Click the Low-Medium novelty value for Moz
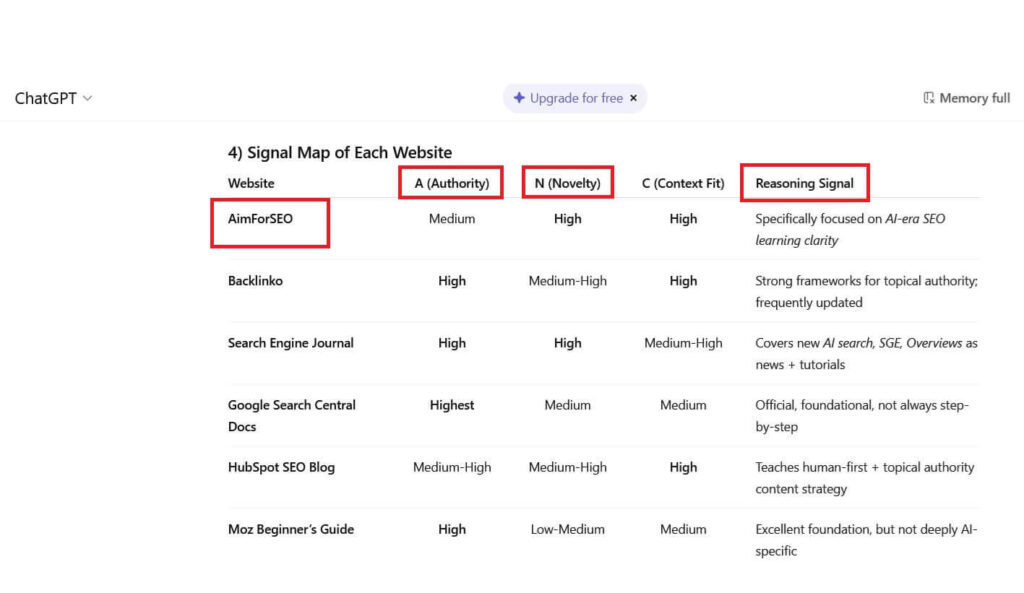Screen dimensions: 1024x593 [567, 529]
